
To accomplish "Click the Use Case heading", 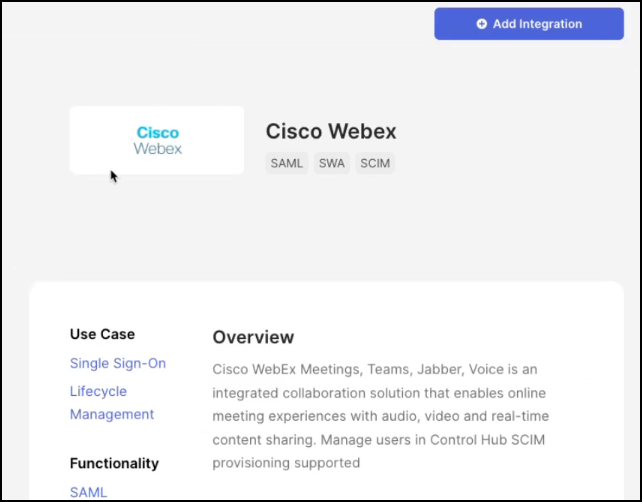I will [102, 334].
